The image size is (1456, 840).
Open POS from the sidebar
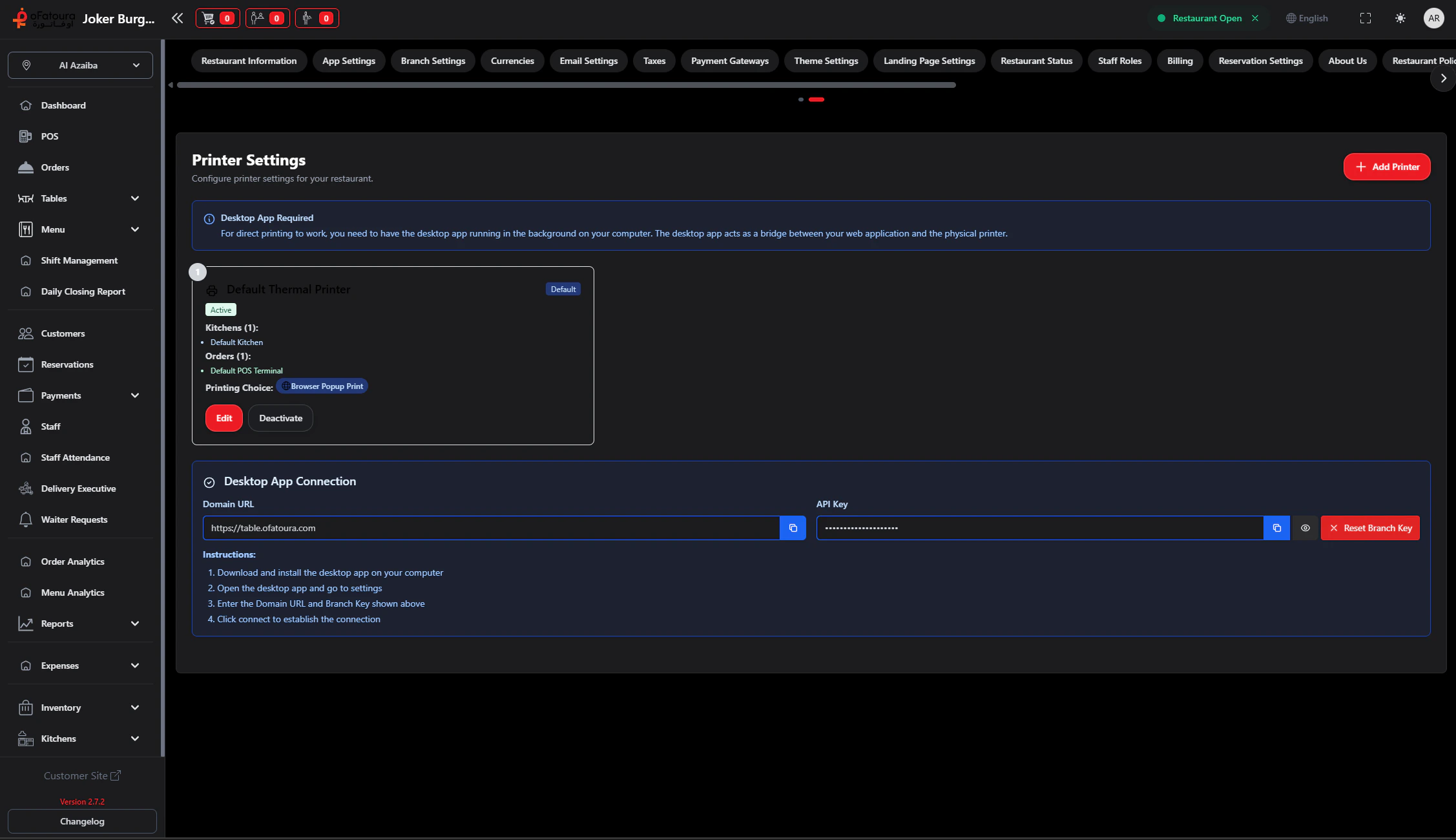point(50,136)
